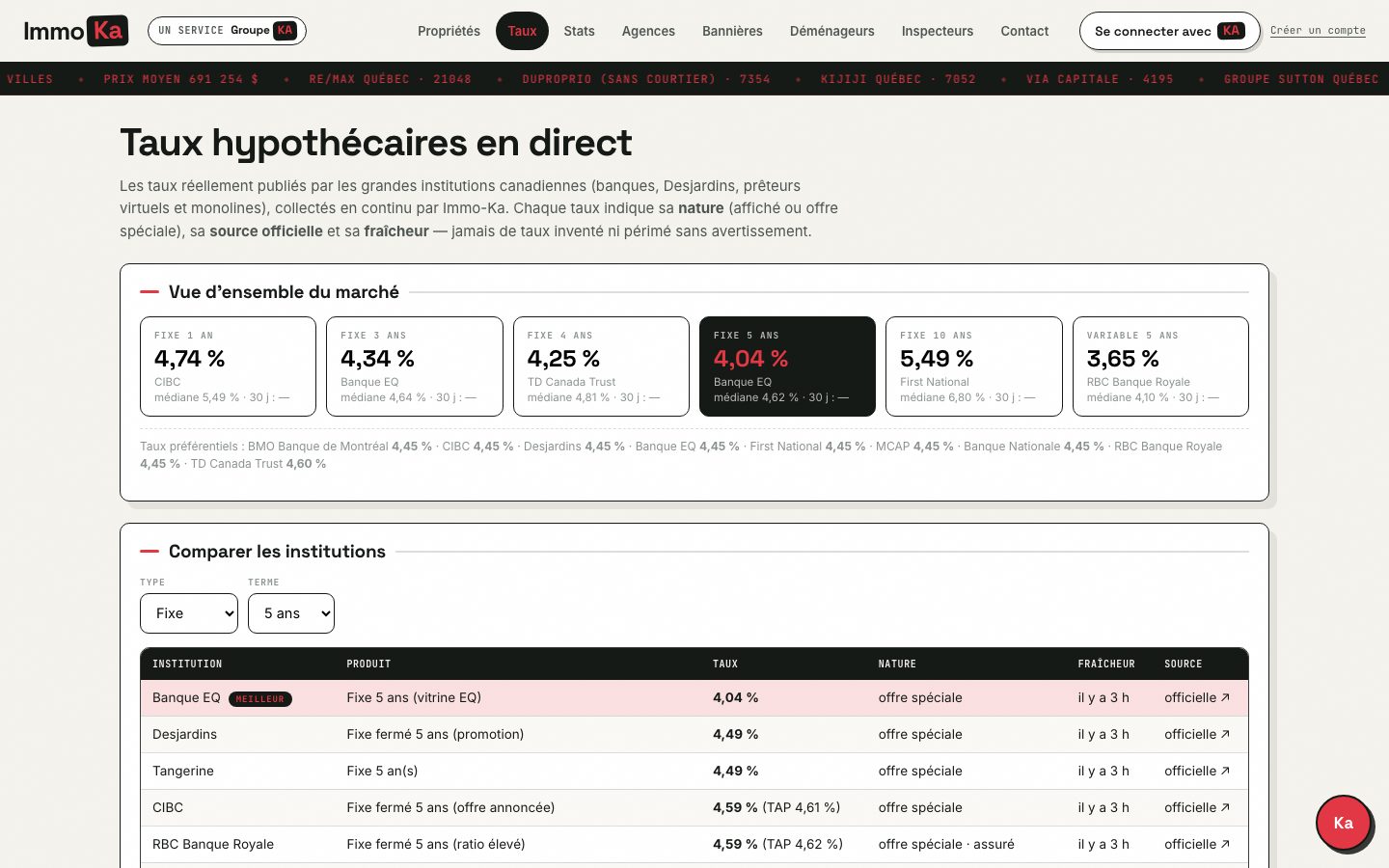Click the Fixe fermé 5 ans (offre annoncée) product
The width and height of the screenshot is (1389, 868).
(450, 807)
